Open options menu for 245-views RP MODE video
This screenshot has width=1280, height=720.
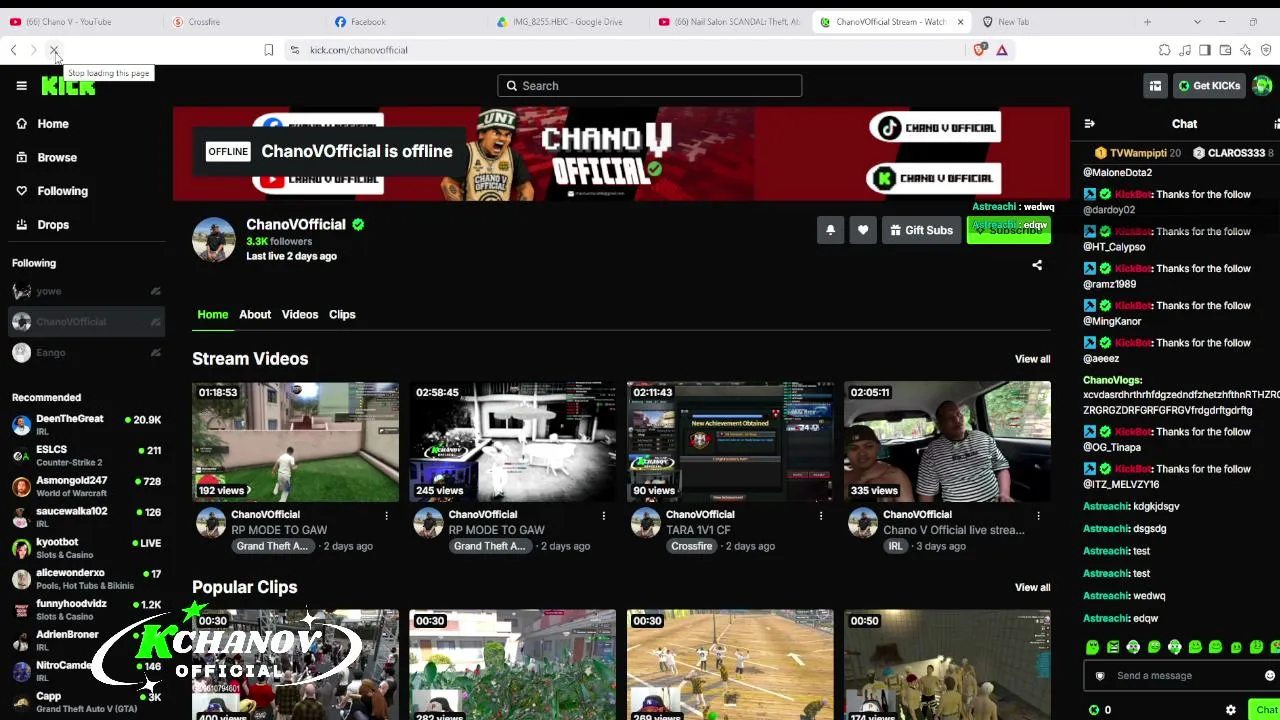pos(603,516)
